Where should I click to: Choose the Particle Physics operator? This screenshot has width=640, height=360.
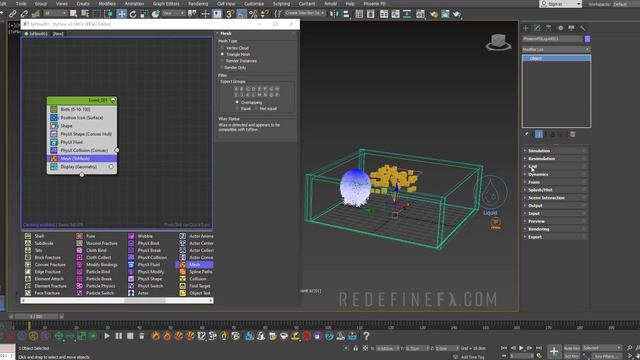pos(96,286)
